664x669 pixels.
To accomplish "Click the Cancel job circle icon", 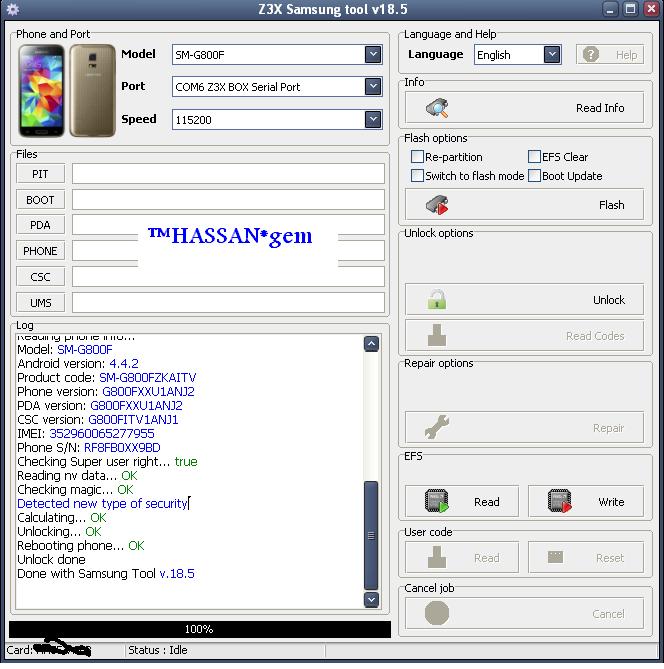I will 437,613.
